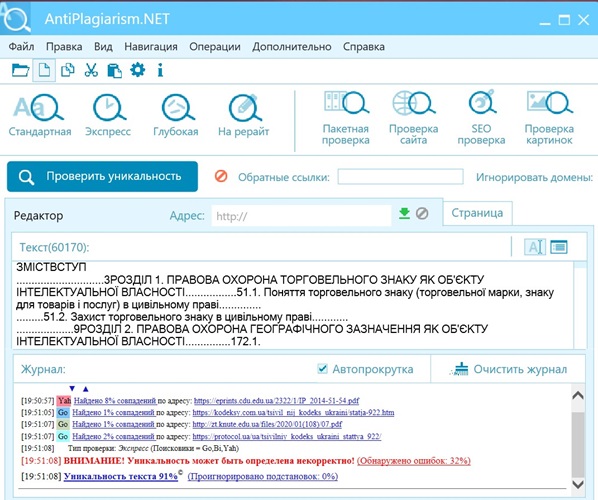Jump to next match with down triangle
Screen dimensions: 598x500
click(x=72, y=389)
